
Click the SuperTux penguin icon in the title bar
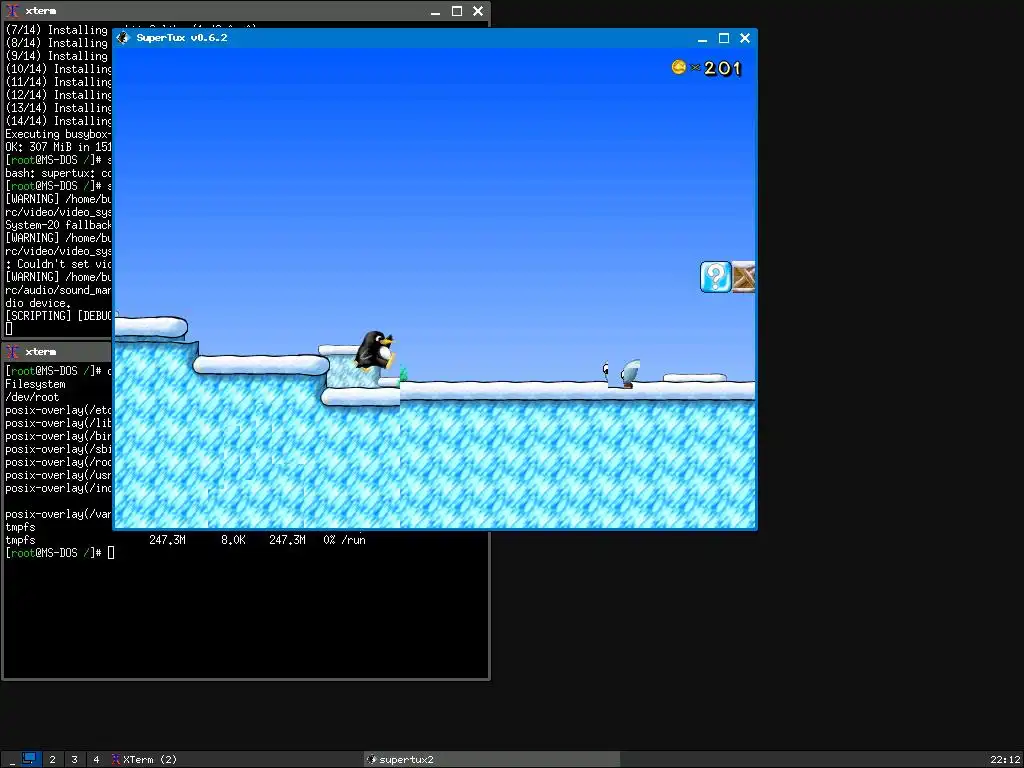123,38
